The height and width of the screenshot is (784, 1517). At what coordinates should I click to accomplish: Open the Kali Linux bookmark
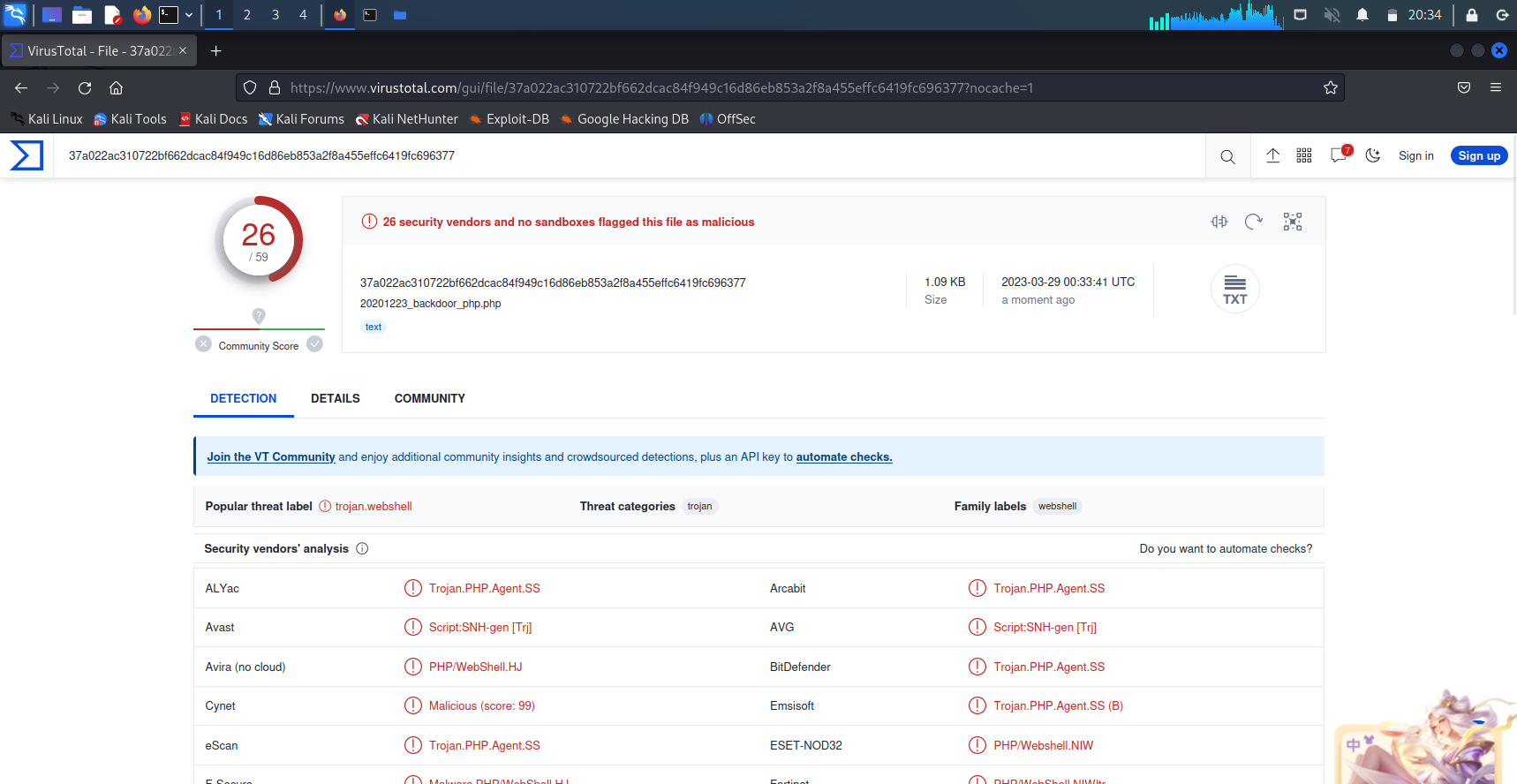(47, 119)
